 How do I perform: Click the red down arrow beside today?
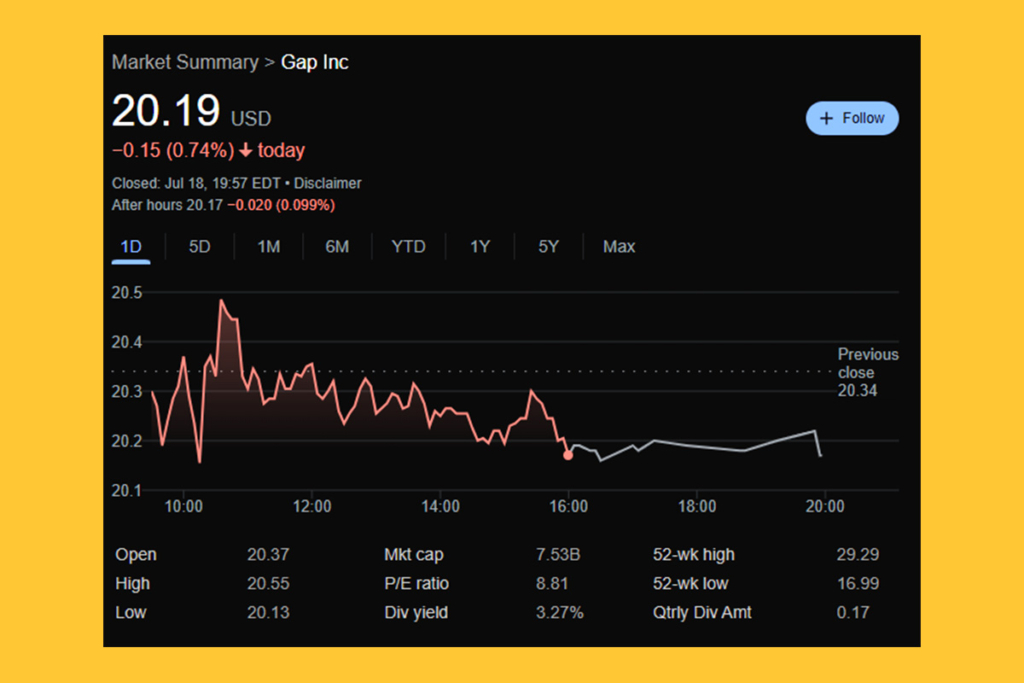(x=246, y=151)
